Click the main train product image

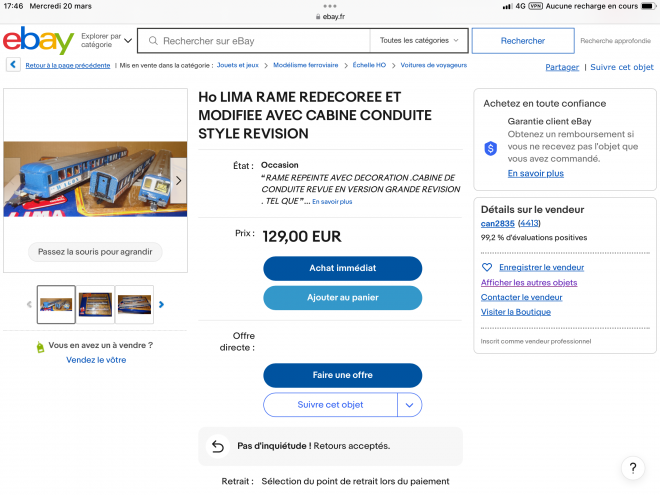click(x=95, y=179)
